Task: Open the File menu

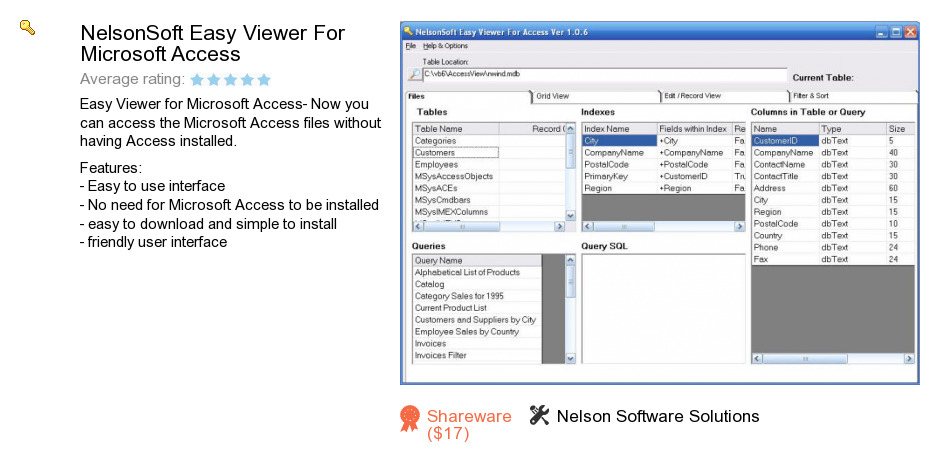Action: 411,46
